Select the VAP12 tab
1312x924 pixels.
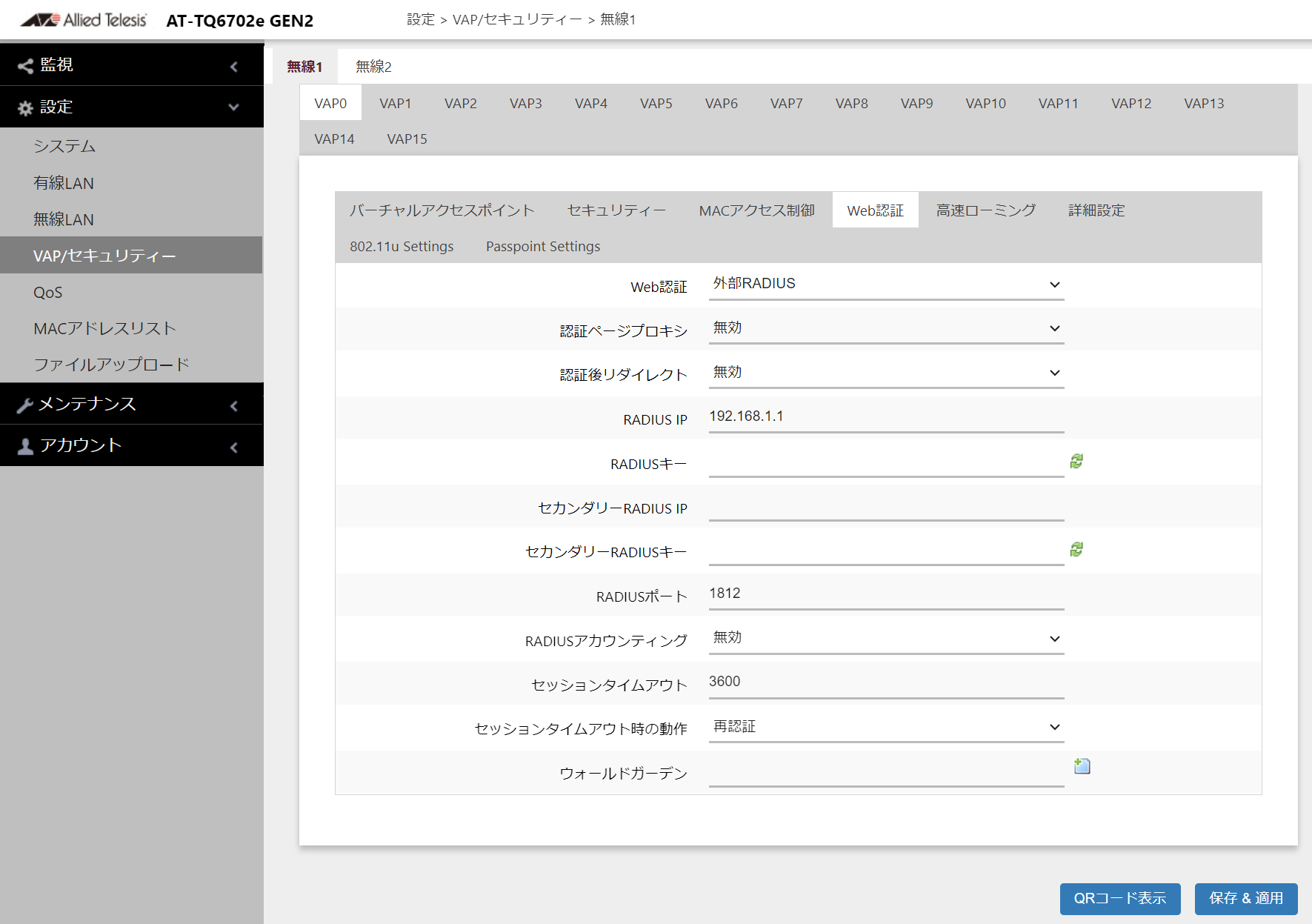pos(1131,103)
